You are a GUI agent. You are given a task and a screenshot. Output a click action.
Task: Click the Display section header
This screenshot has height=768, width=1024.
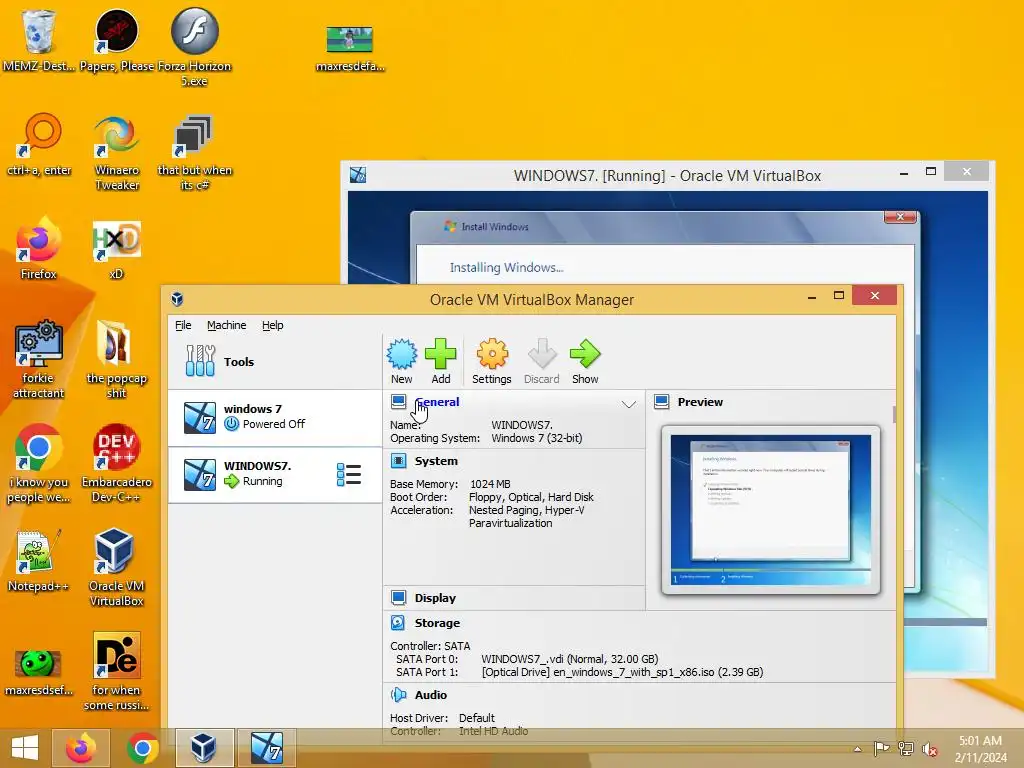tap(435, 598)
